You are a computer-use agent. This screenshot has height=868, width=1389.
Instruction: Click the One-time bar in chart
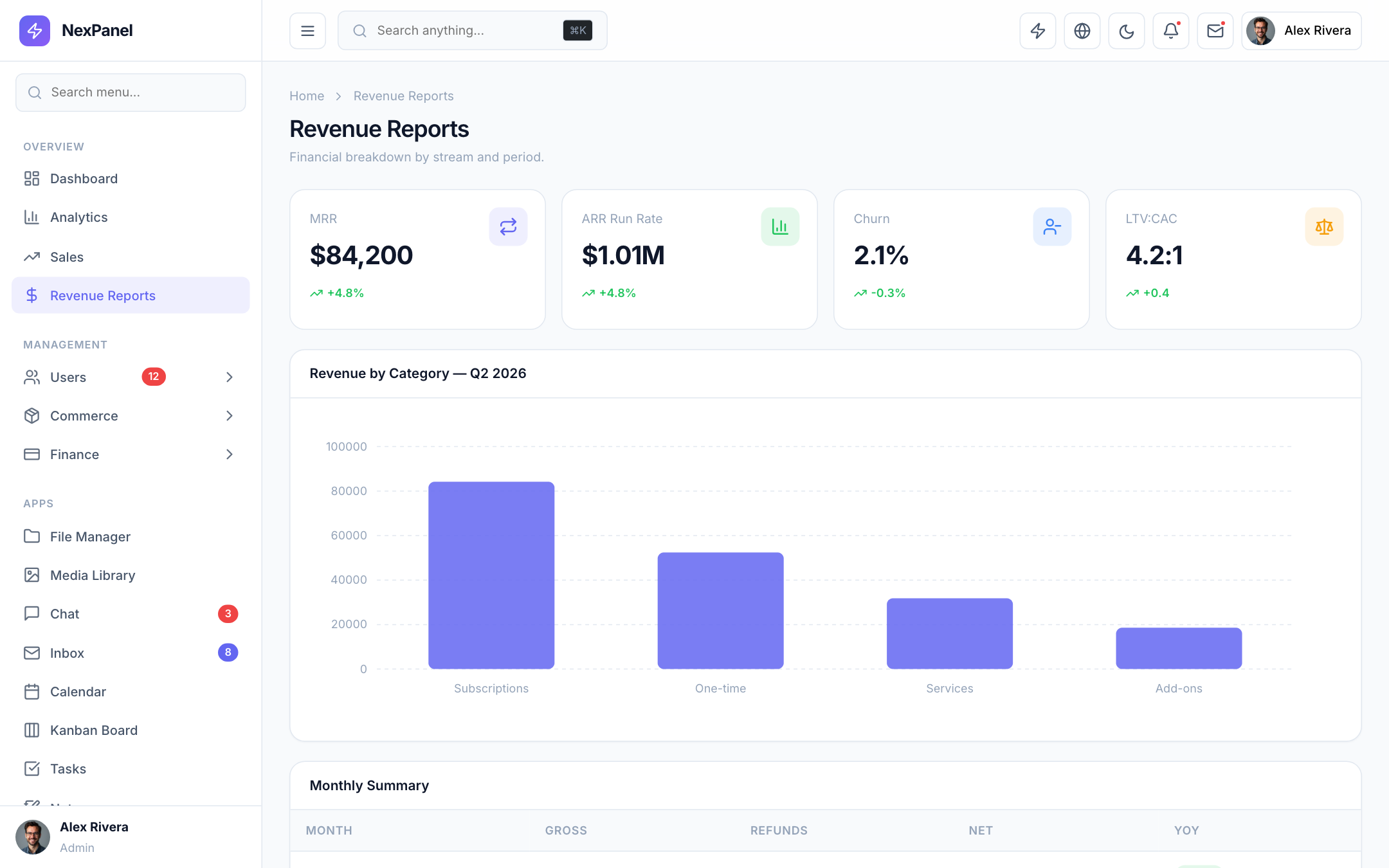pos(720,610)
